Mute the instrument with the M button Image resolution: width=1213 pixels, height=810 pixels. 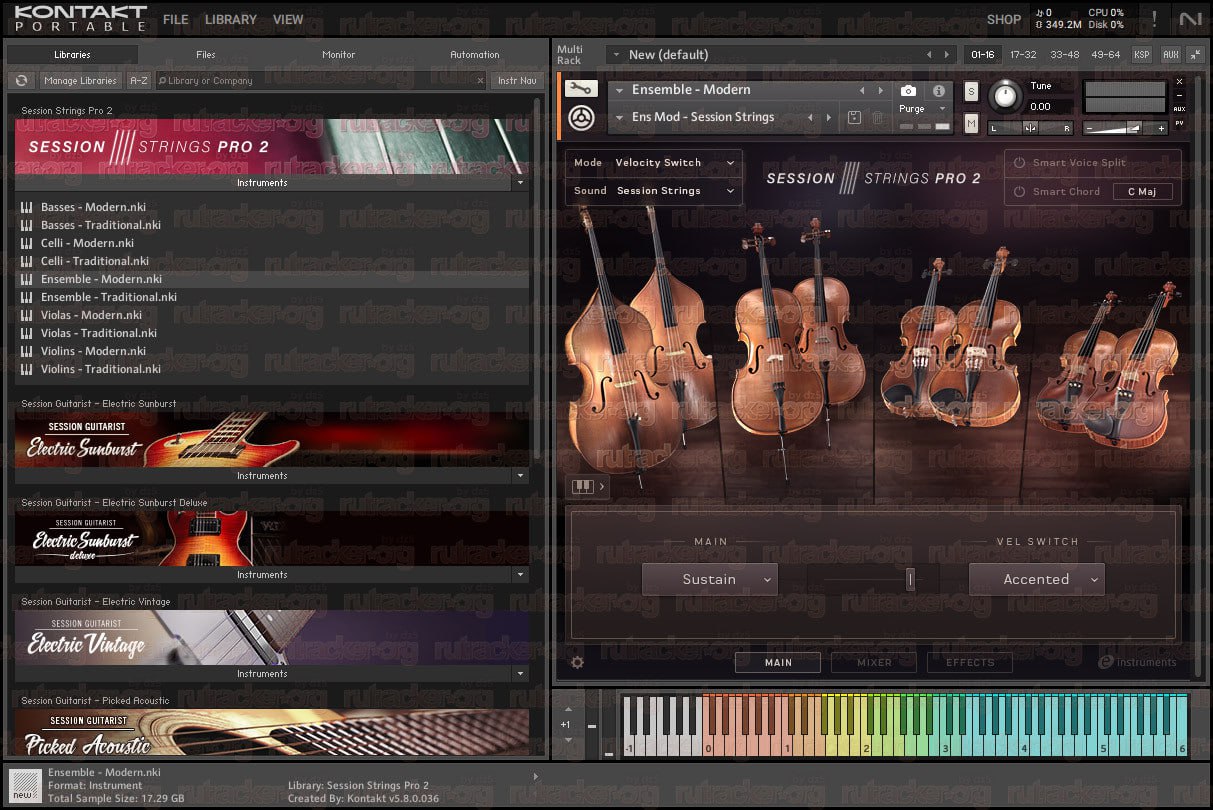[x=971, y=123]
